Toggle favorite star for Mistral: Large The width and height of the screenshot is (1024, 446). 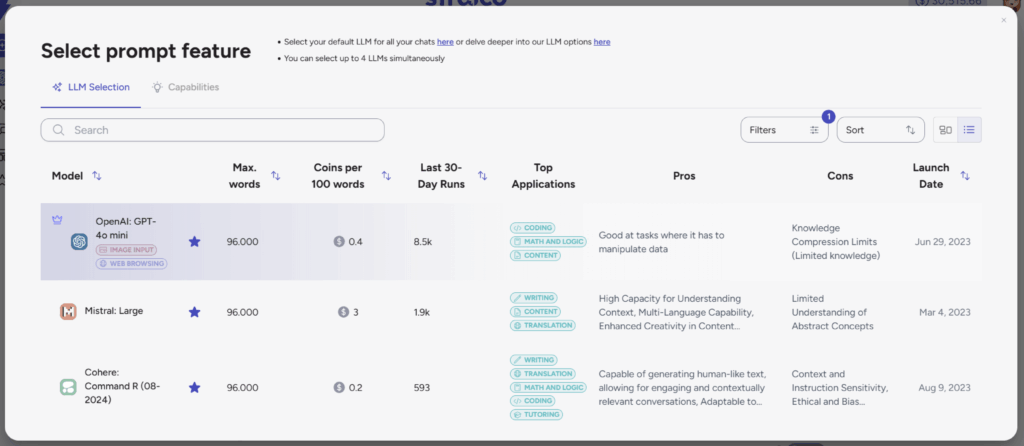point(194,312)
